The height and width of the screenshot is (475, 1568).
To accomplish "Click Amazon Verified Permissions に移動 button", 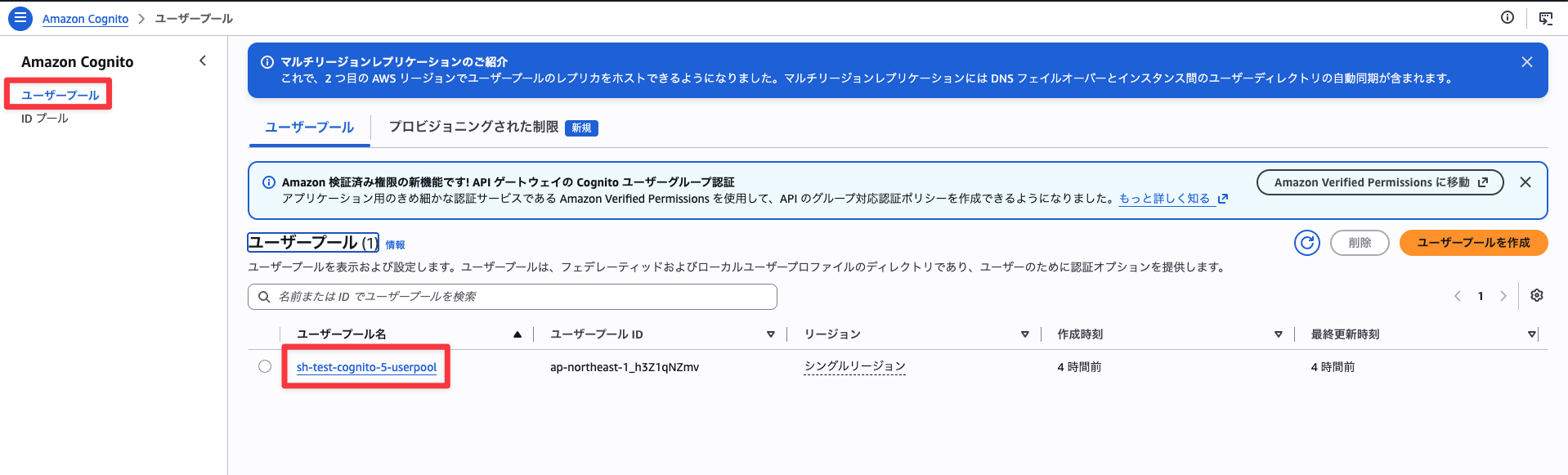I will point(1380,182).
